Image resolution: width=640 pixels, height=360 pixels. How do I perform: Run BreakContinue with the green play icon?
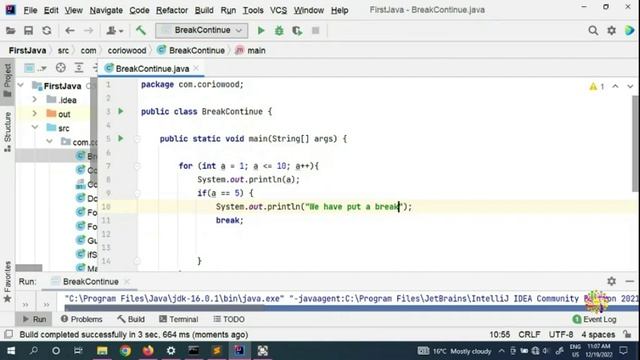click(261, 31)
